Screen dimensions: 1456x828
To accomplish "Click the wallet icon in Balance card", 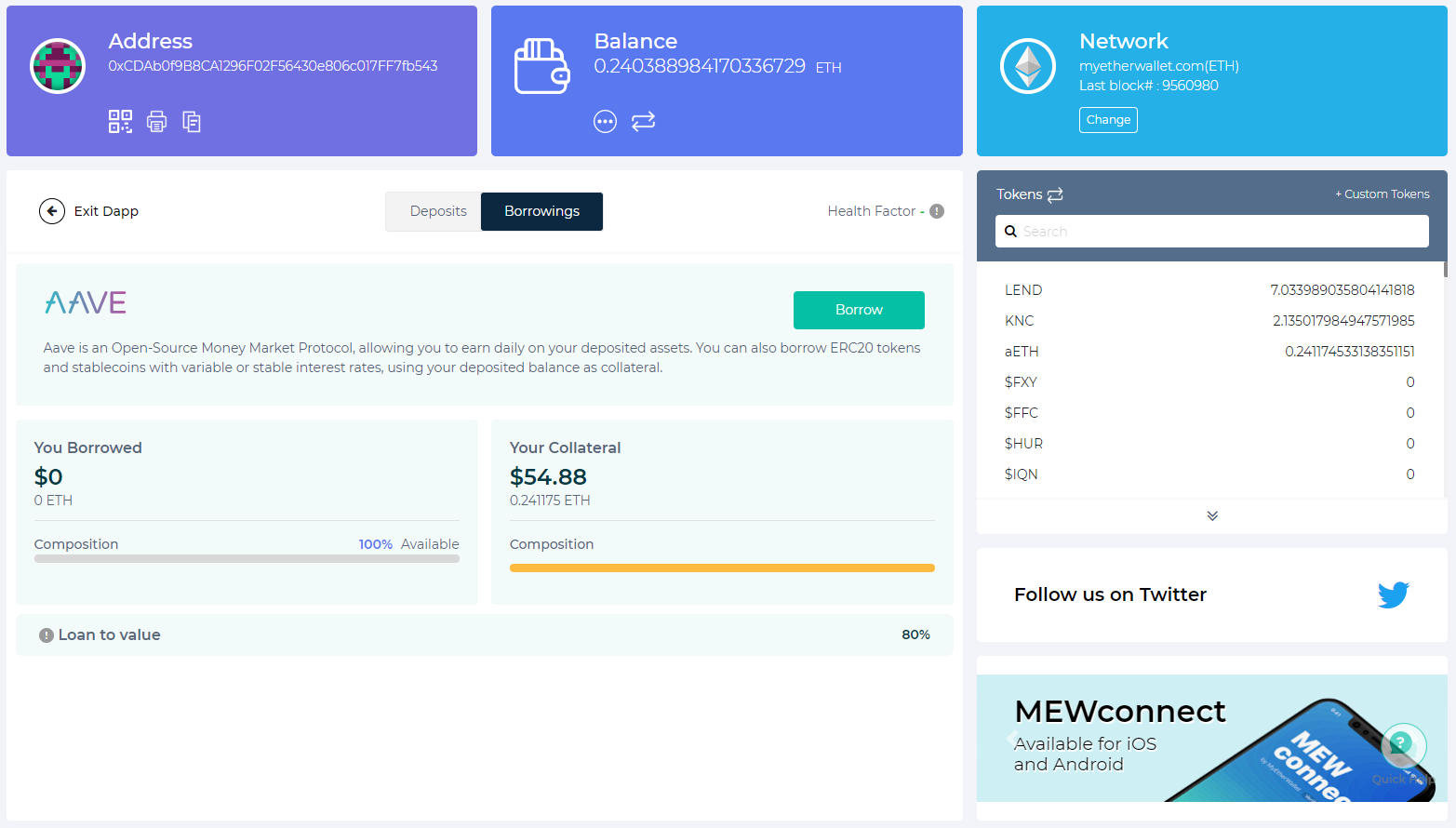I will tap(541, 66).
